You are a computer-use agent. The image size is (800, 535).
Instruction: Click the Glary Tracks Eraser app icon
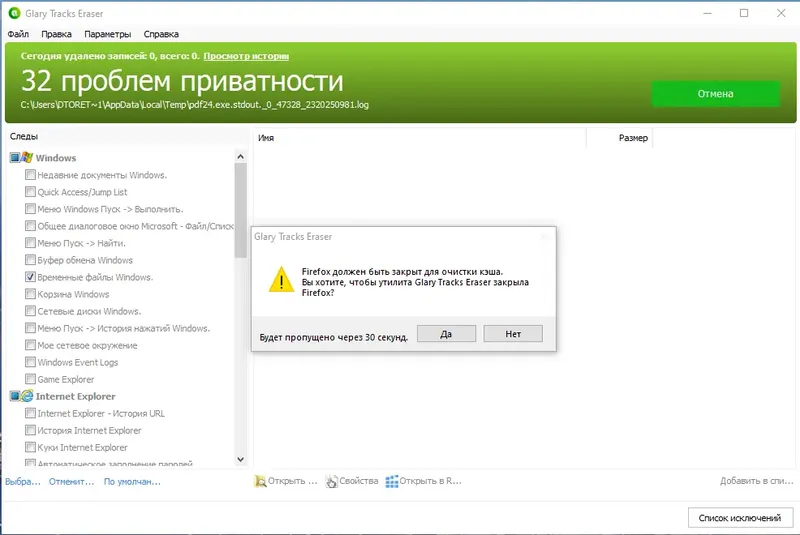[14, 13]
